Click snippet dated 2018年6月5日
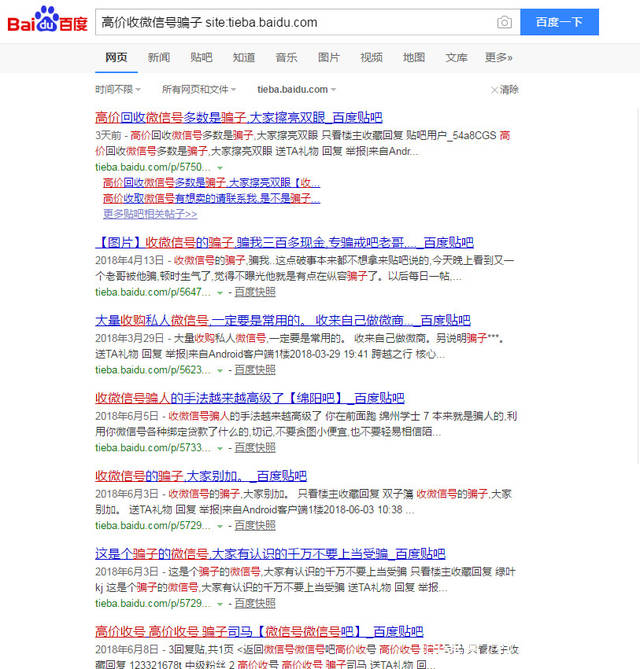This screenshot has height=669, width=640. (306, 424)
